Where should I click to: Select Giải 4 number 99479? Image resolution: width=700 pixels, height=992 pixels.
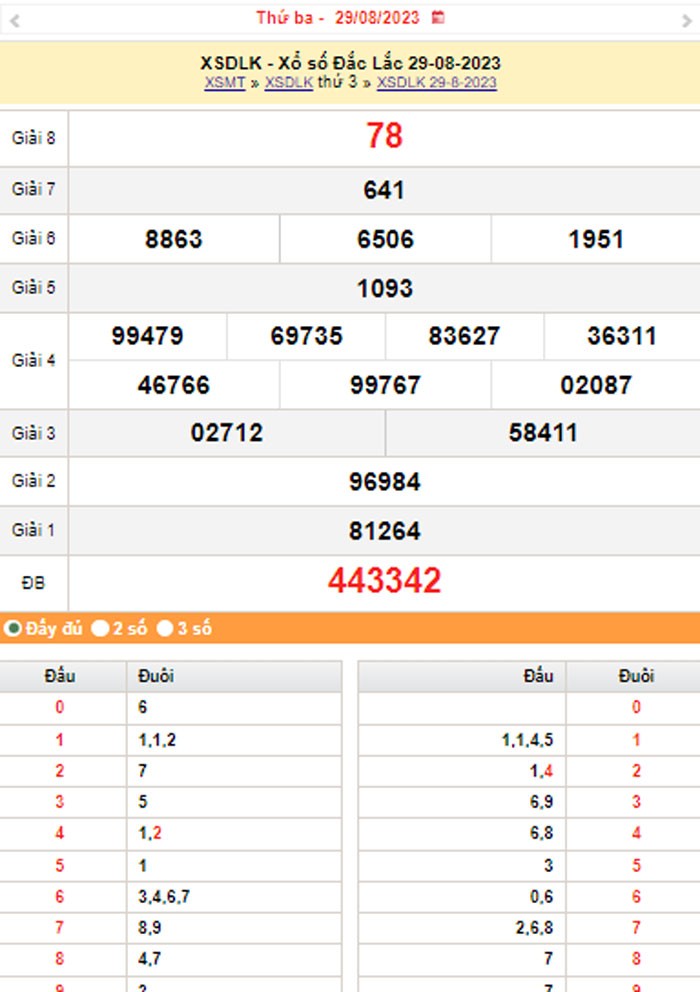click(148, 337)
